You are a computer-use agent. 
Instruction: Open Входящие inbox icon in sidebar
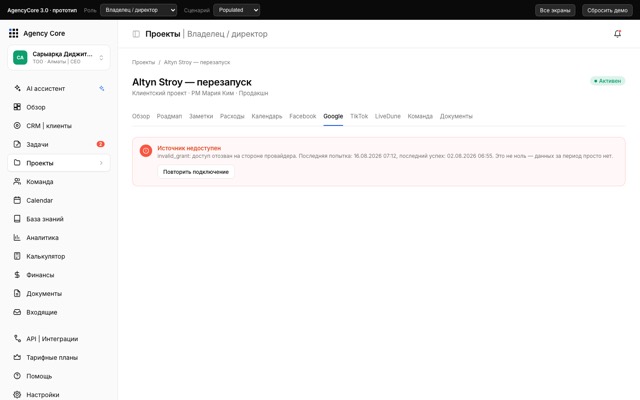pyautogui.click(x=17, y=312)
